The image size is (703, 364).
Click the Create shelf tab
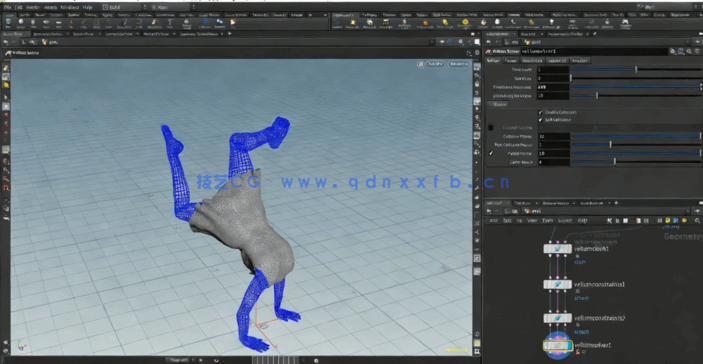(9, 15)
